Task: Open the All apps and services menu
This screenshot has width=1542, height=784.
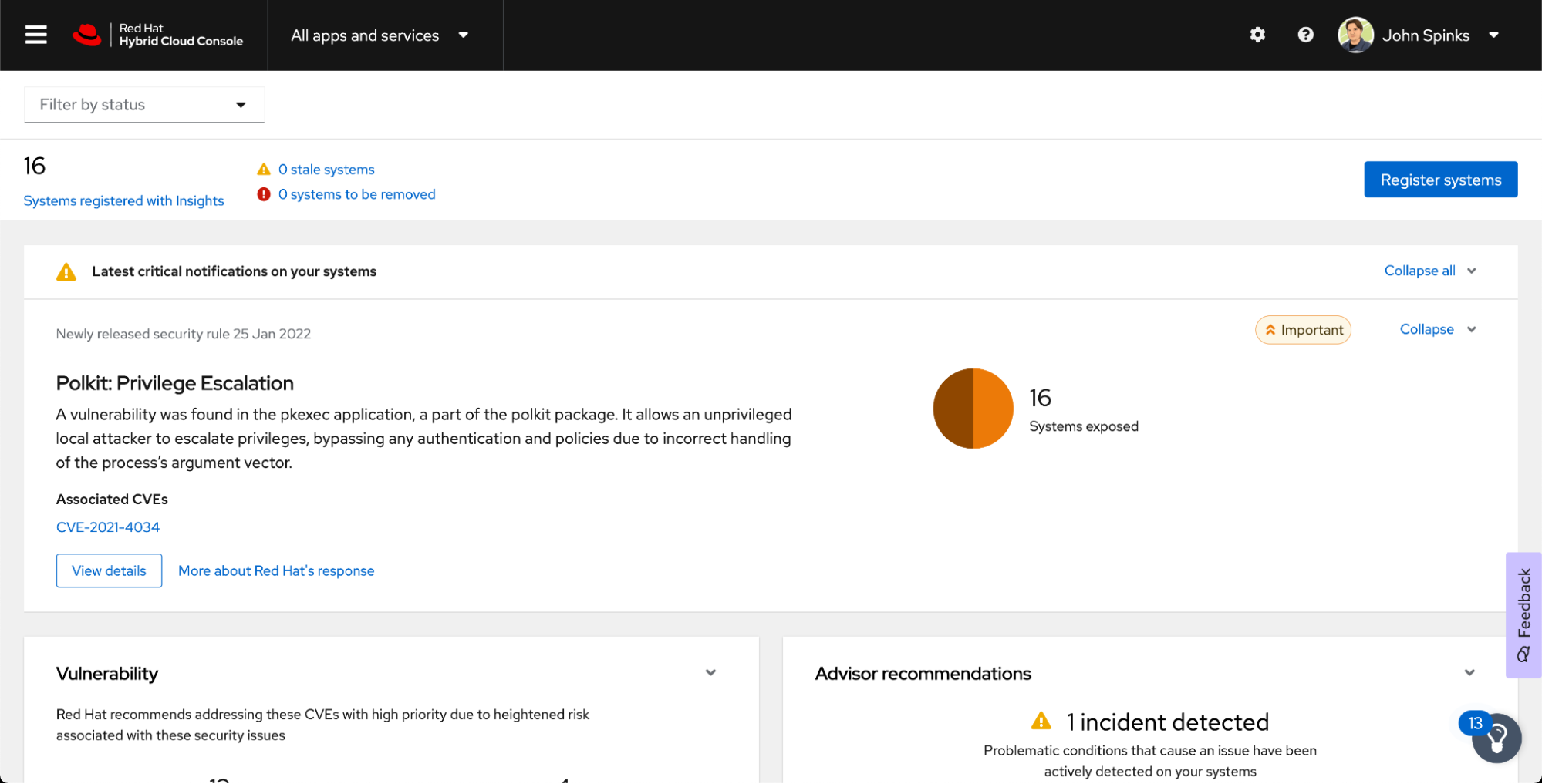Action: [379, 35]
